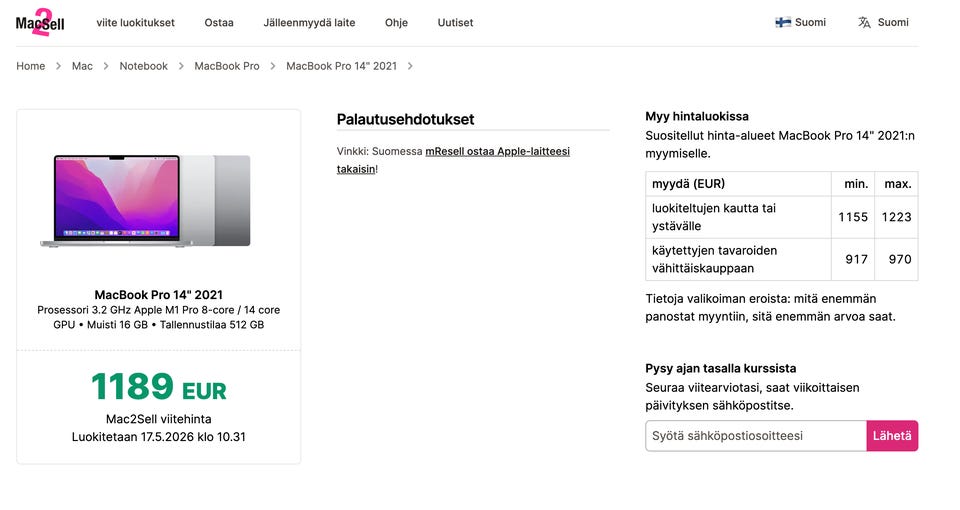Viewport: 960px width, 510px height.
Task: Go to Notebook breadcrumb
Action: click(143, 66)
